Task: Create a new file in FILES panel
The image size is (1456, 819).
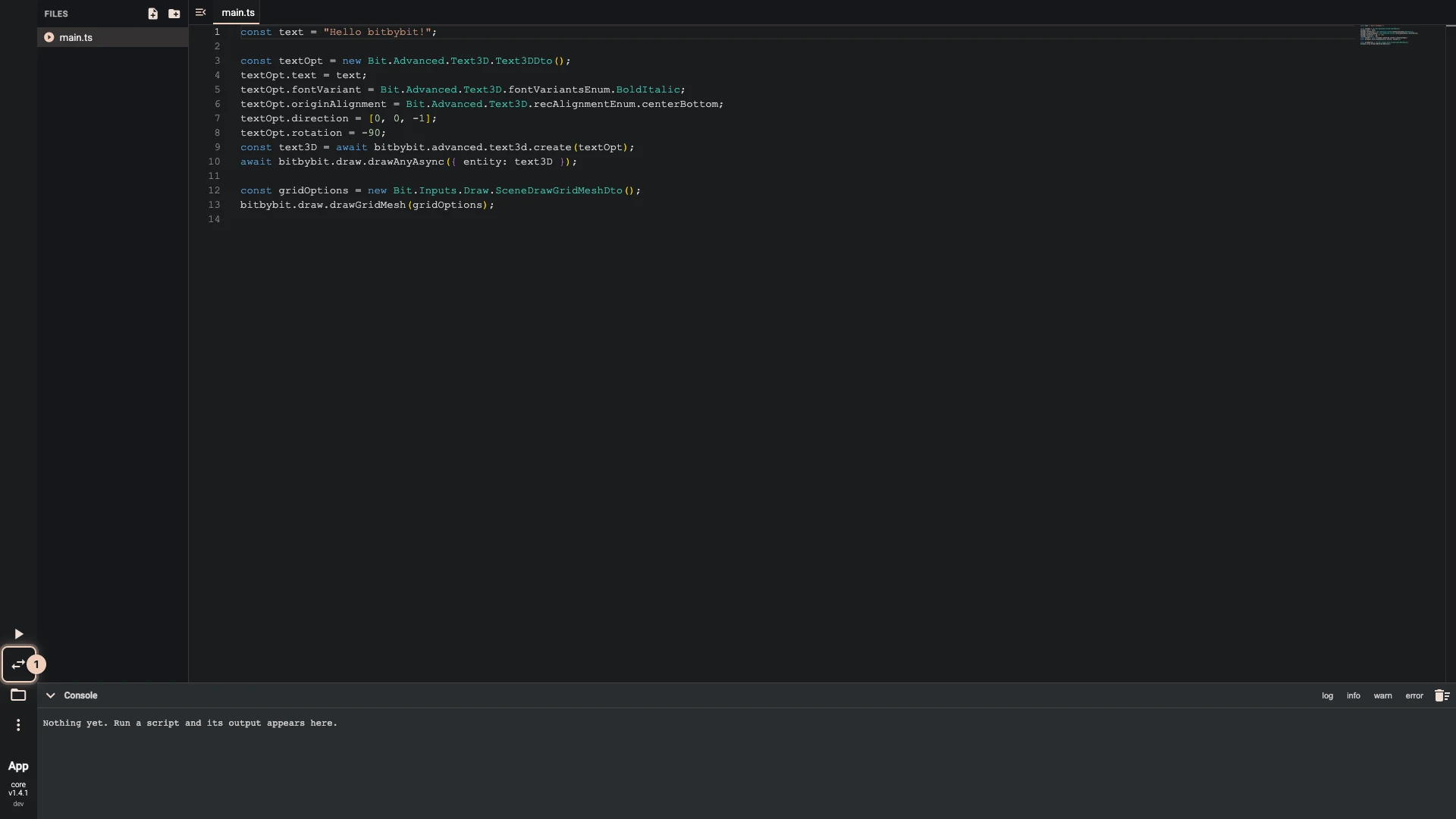Action: point(152,14)
